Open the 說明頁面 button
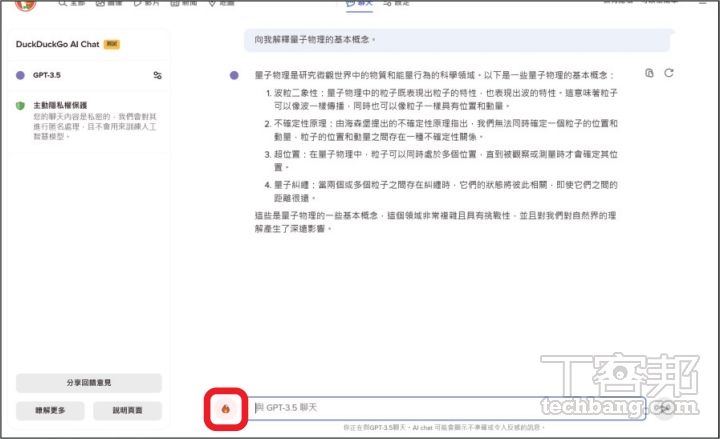The width and height of the screenshot is (720, 439). coord(127,410)
